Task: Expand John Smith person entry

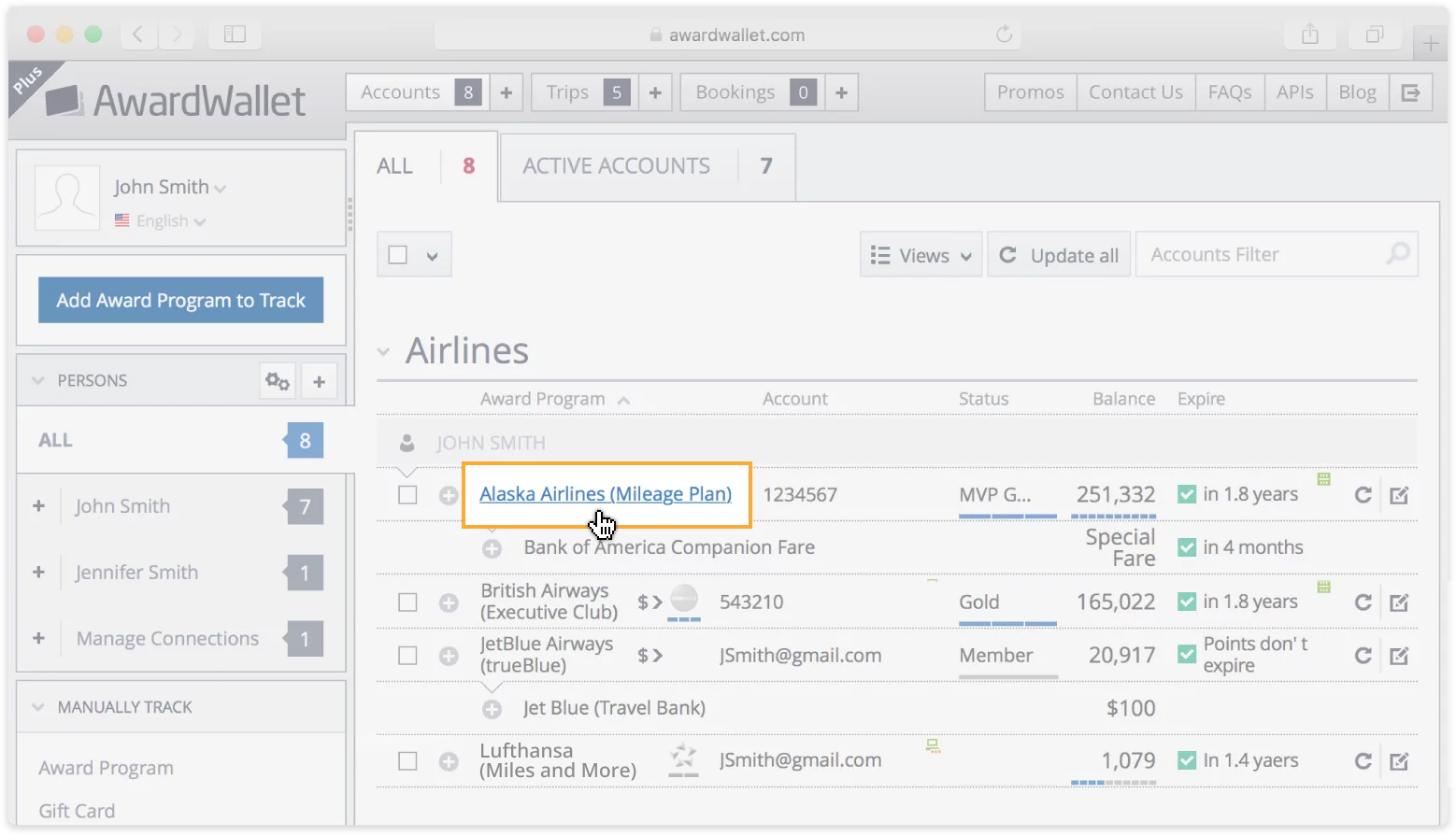Action: [38, 506]
